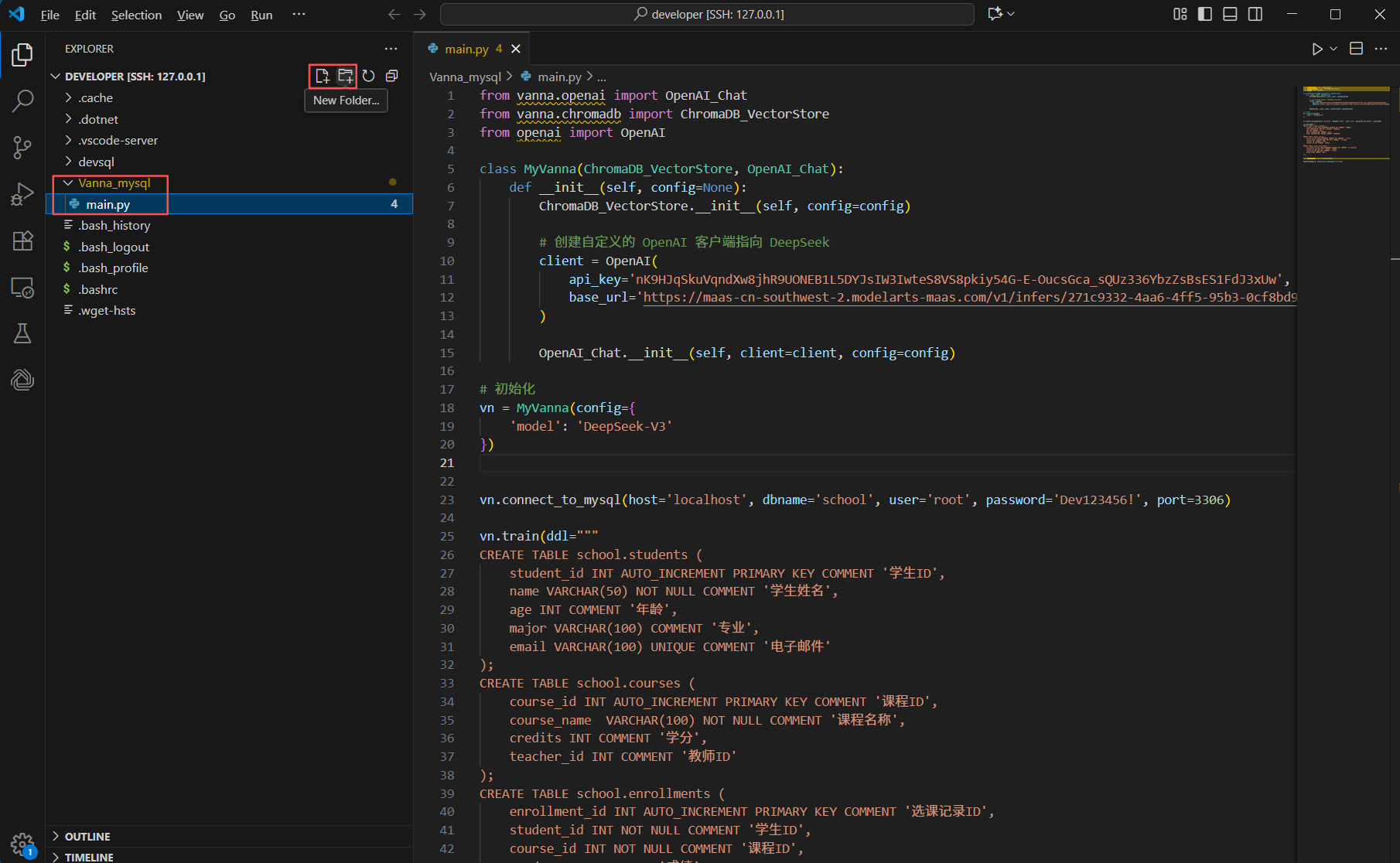Open Remote Explorer view
Screen dimensions: 1400x863
pos(22,288)
